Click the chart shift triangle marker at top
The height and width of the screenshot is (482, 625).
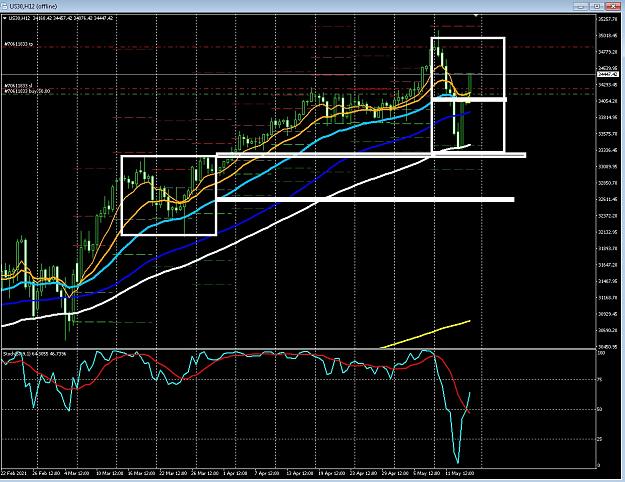click(476, 15)
